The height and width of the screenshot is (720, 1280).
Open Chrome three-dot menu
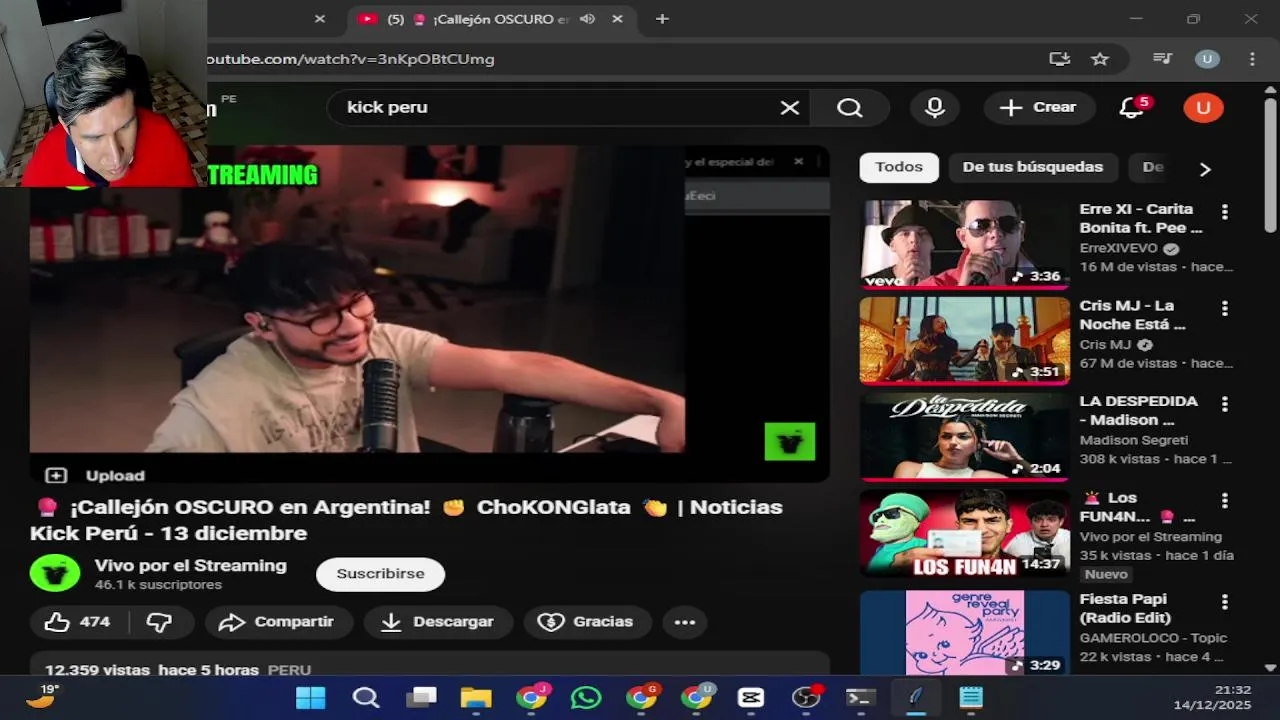tap(1252, 59)
